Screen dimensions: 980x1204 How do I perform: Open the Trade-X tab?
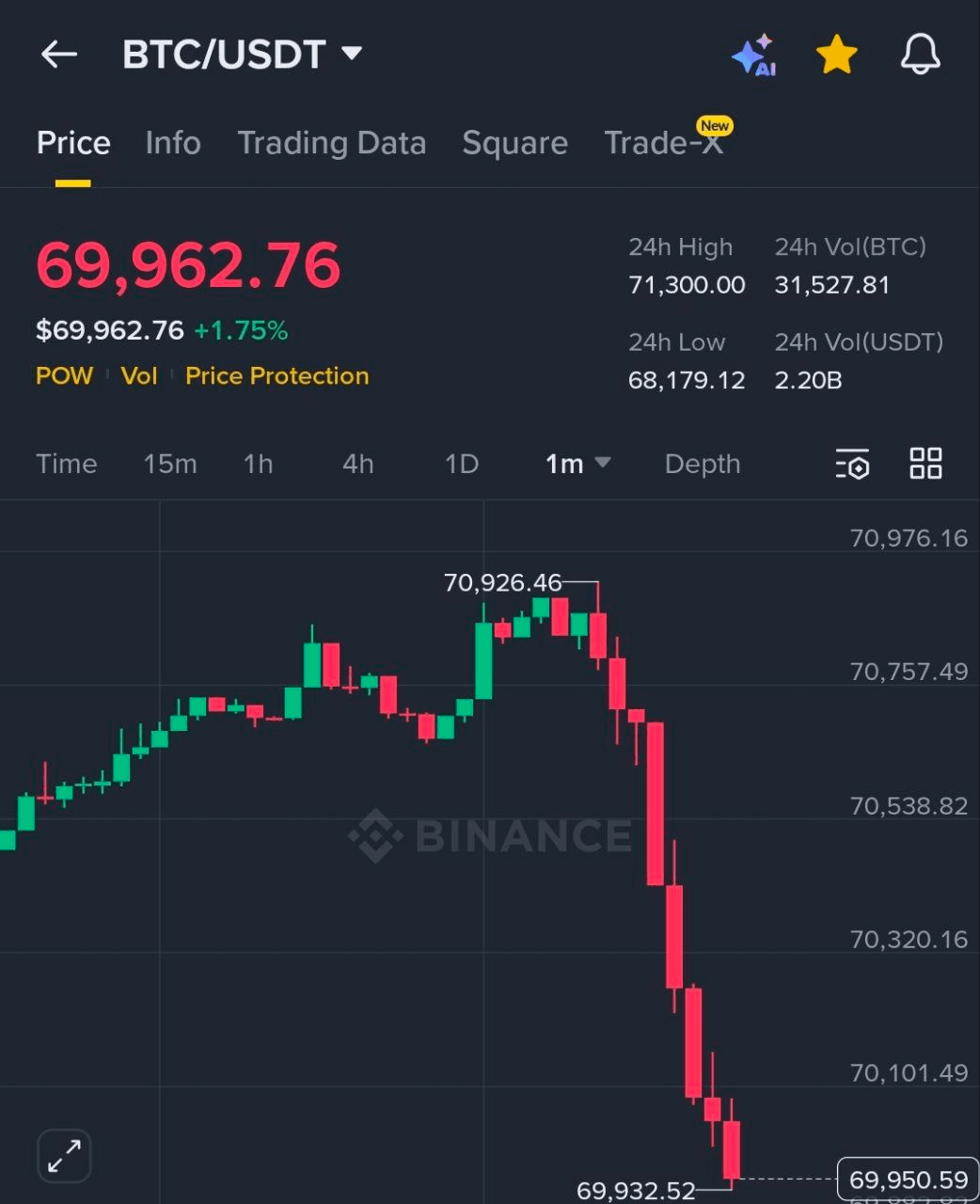663,143
